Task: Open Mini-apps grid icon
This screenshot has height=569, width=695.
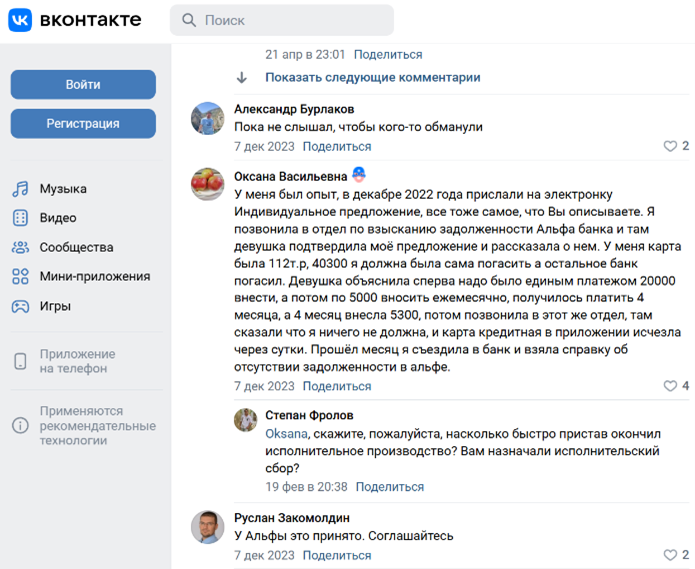Action: (20, 277)
